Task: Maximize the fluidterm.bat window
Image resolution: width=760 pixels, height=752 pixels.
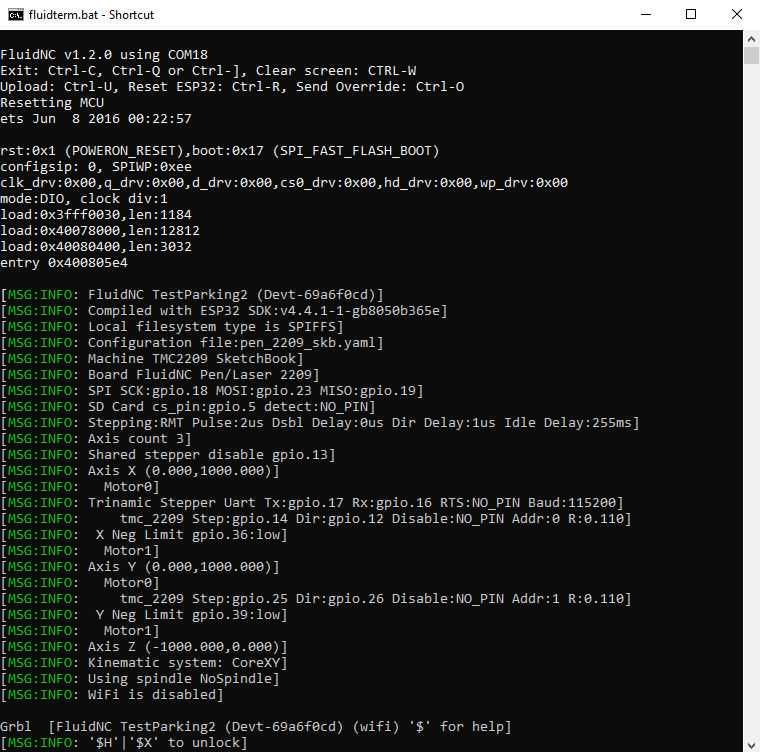Action: coord(691,15)
